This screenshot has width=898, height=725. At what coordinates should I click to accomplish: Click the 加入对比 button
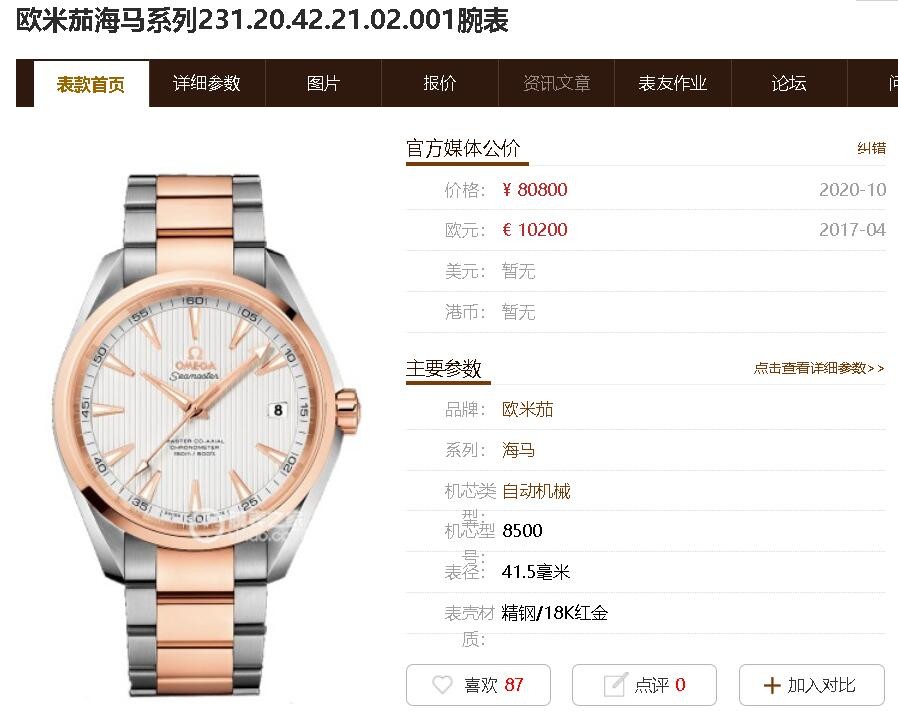[812, 685]
